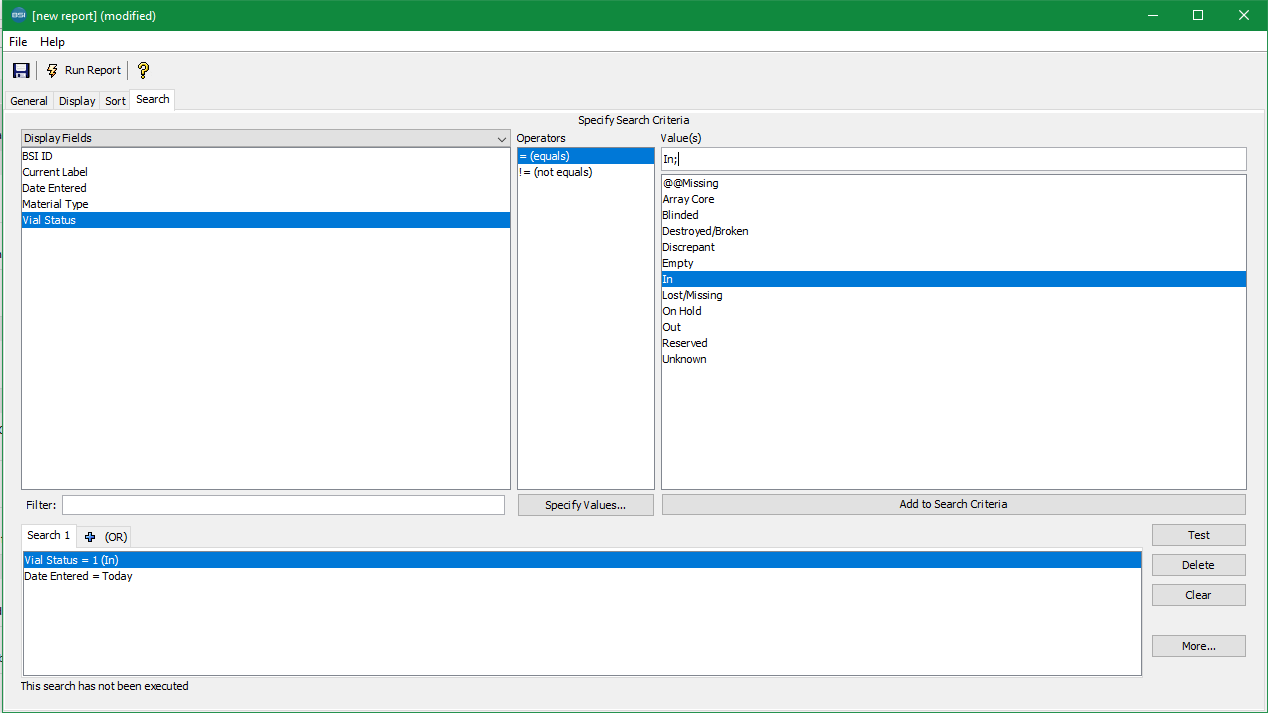Click the Save floppy disk icon
The width and height of the screenshot is (1268, 713).
tap(21, 70)
